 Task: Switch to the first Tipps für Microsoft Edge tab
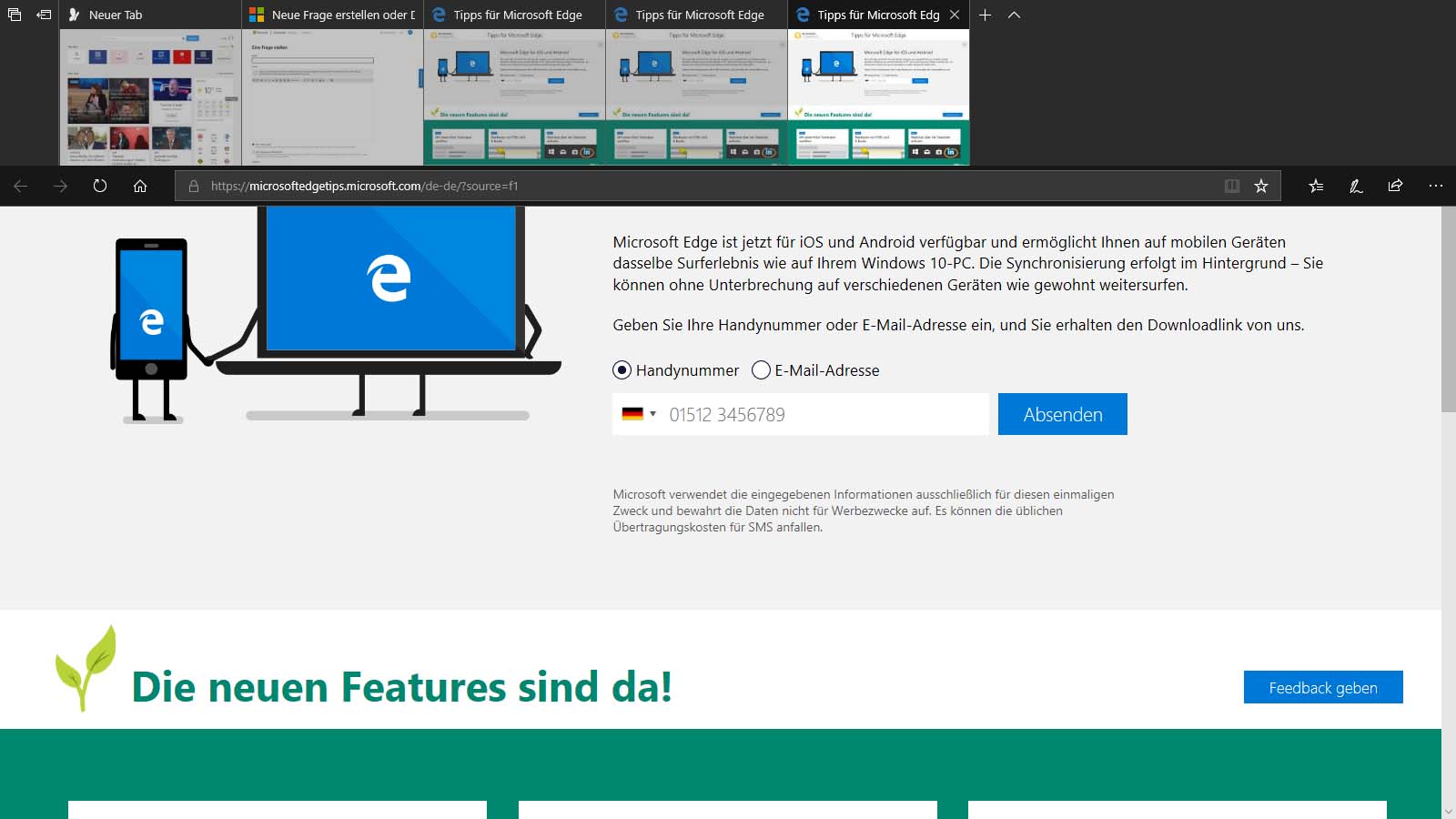click(515, 15)
